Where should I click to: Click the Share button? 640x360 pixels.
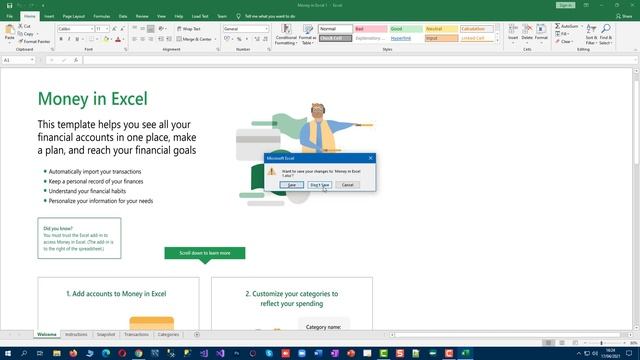(x=624, y=16)
